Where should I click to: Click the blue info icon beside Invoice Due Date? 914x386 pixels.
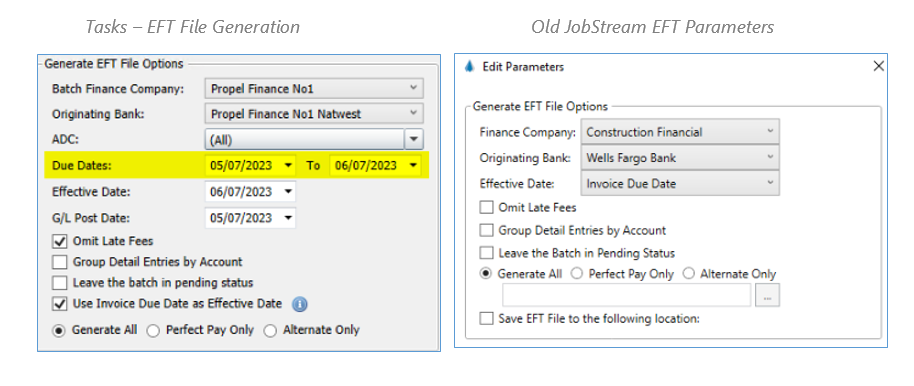(x=299, y=304)
